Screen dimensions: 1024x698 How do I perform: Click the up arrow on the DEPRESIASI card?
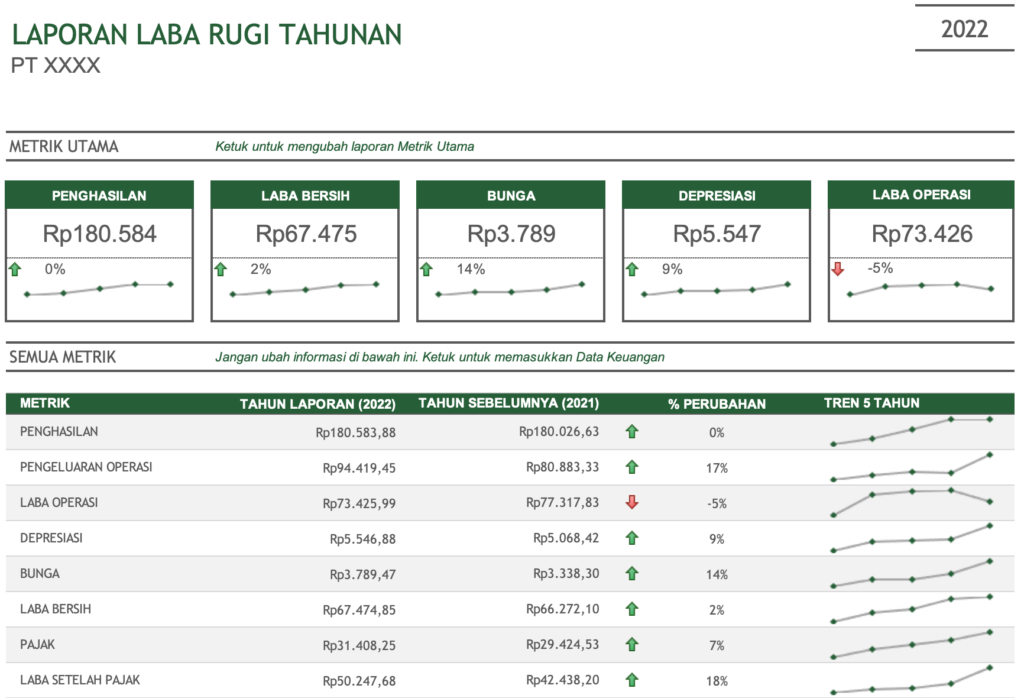(633, 269)
